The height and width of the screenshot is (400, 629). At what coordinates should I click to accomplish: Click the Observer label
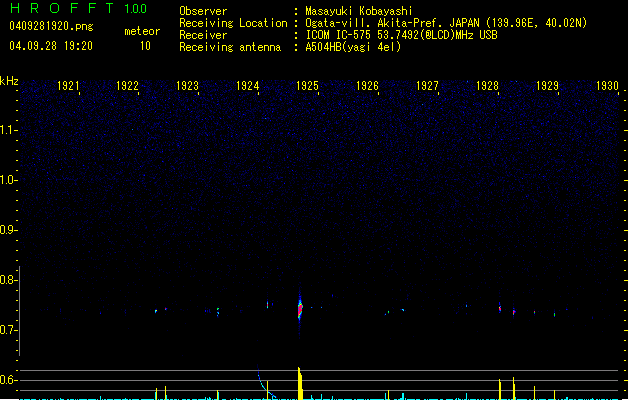click(x=203, y=11)
